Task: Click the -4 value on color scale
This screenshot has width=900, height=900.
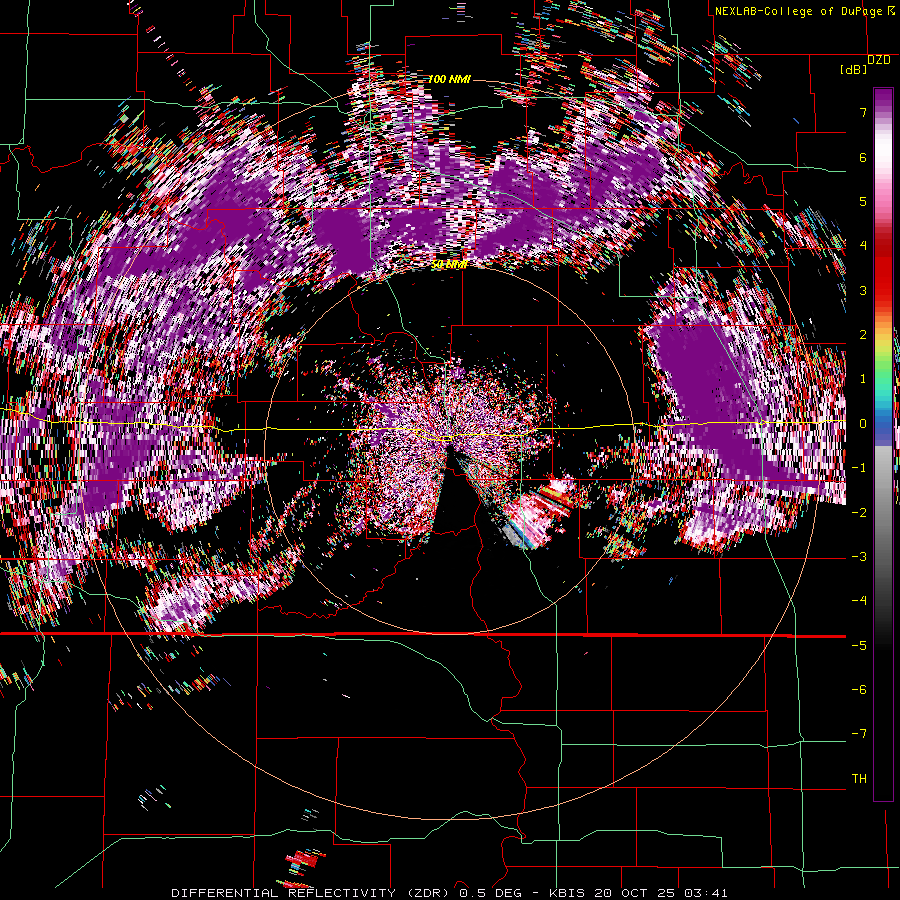Action: click(x=859, y=600)
